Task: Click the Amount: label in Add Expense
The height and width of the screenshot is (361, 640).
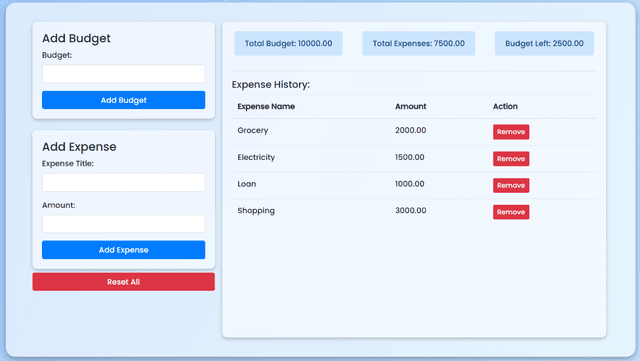Action: (x=58, y=205)
